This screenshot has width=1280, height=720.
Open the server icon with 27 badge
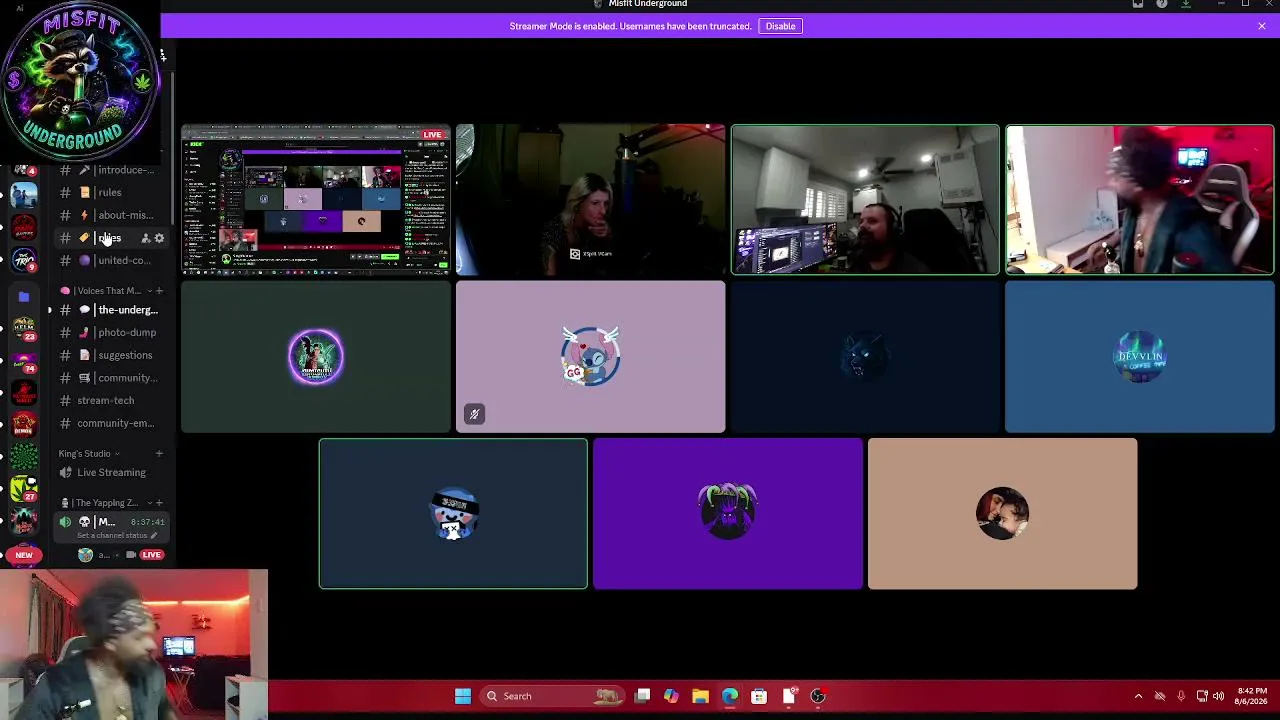click(x=24, y=487)
